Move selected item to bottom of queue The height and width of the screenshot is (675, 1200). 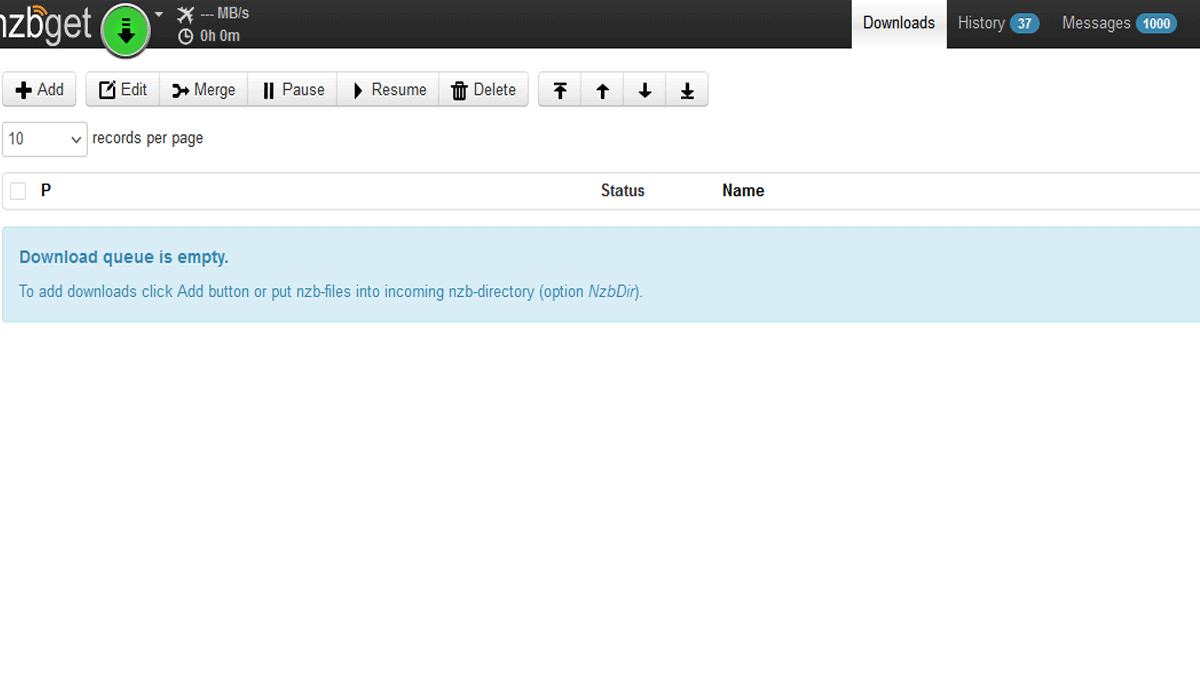[x=687, y=90]
